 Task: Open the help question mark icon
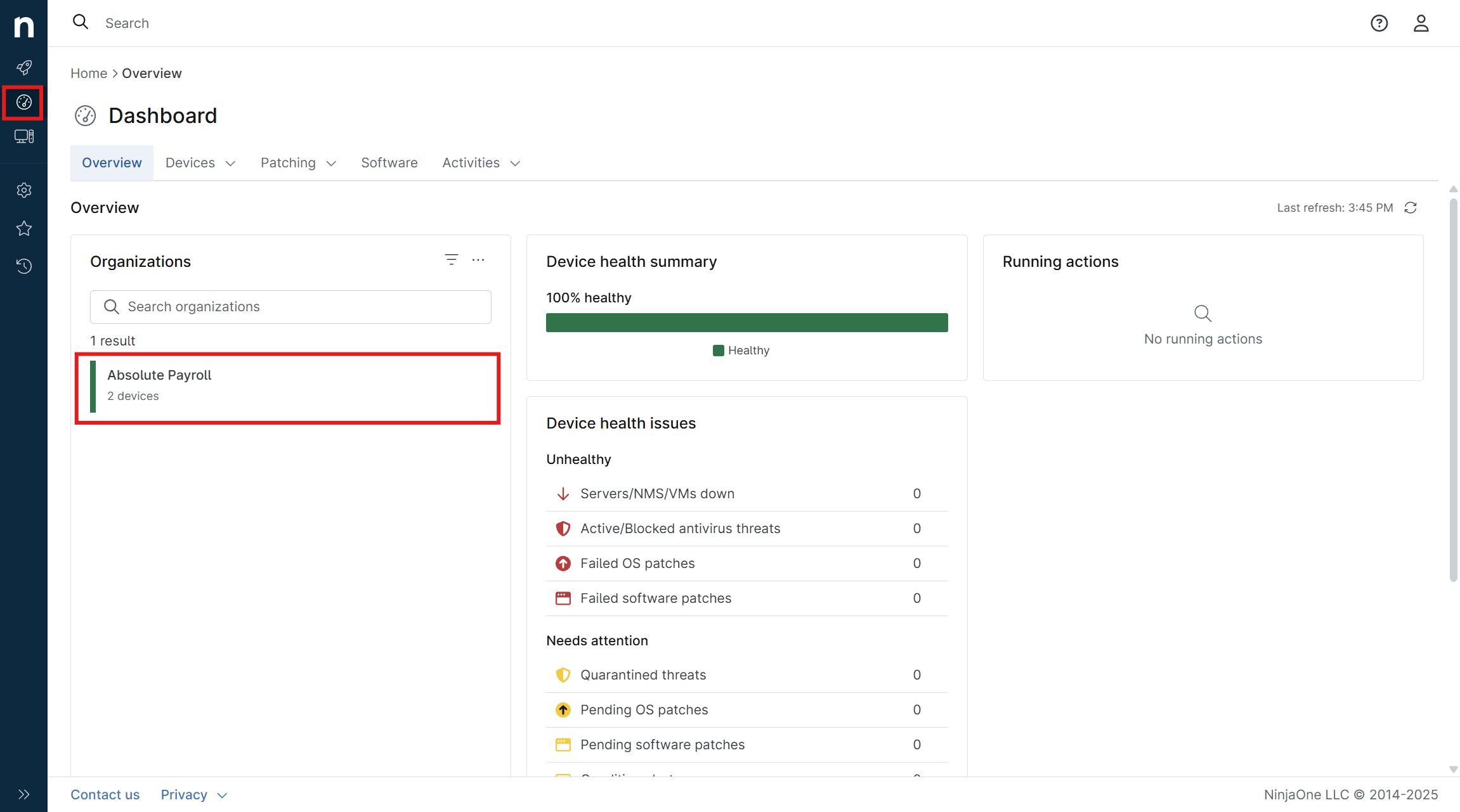(1379, 23)
